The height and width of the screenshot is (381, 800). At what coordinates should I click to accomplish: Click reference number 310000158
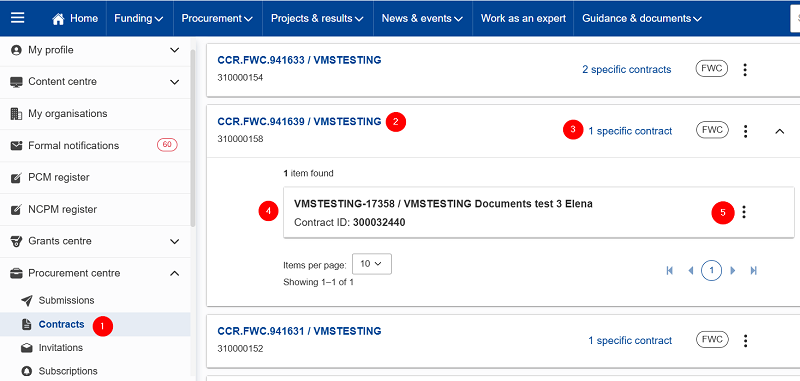pyautogui.click(x=240, y=139)
